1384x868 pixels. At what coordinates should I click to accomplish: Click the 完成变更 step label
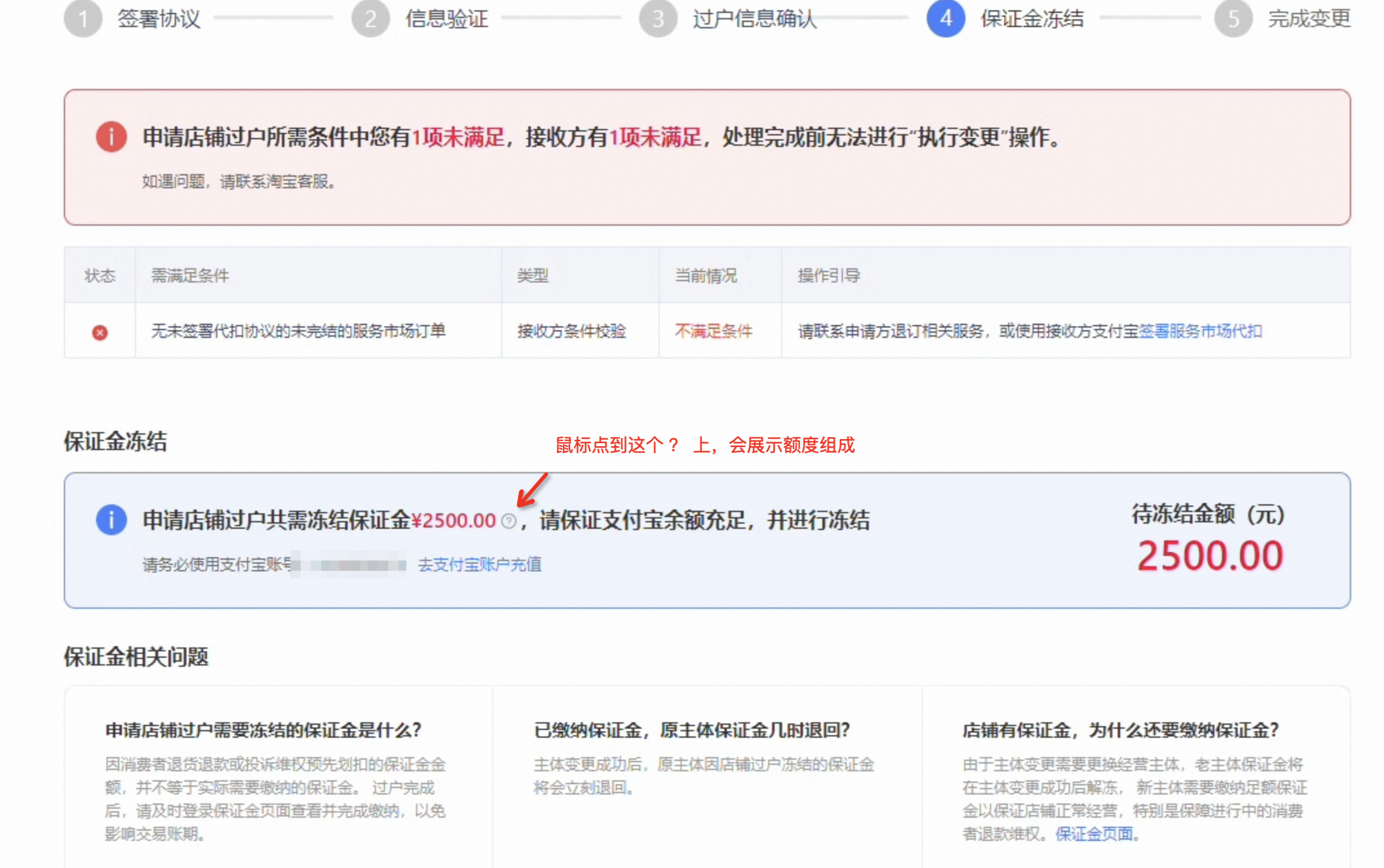tap(1310, 19)
